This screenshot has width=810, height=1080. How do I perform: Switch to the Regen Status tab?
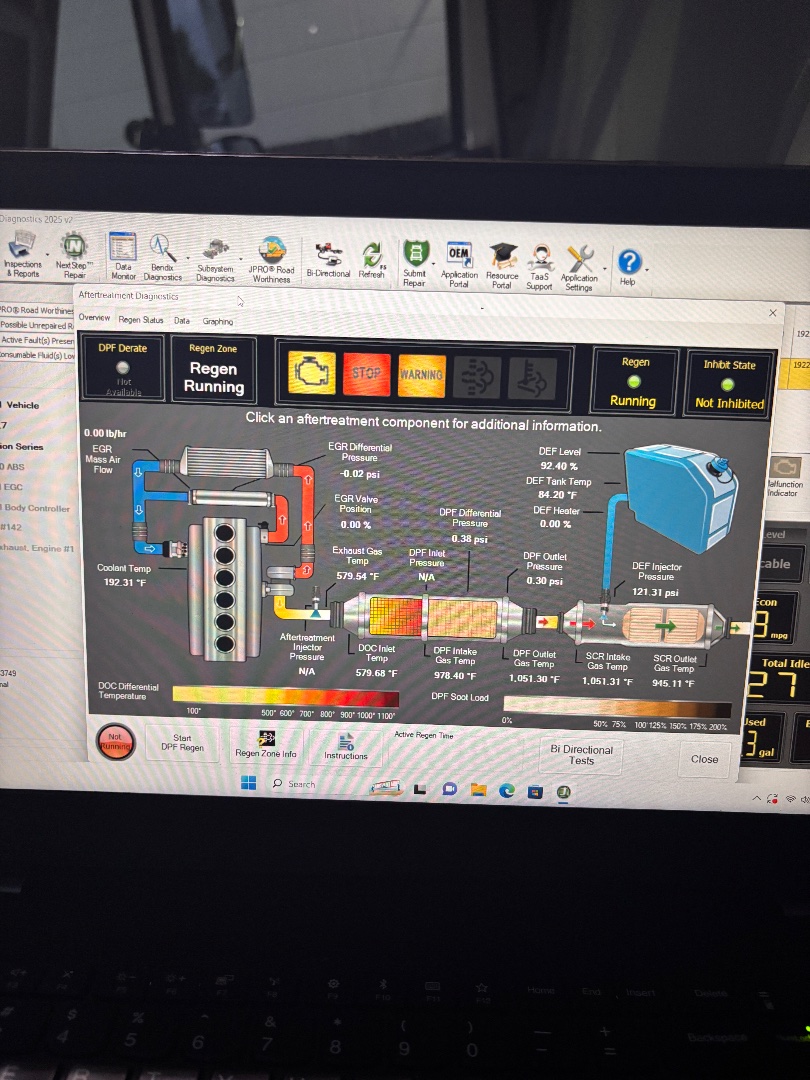point(141,320)
